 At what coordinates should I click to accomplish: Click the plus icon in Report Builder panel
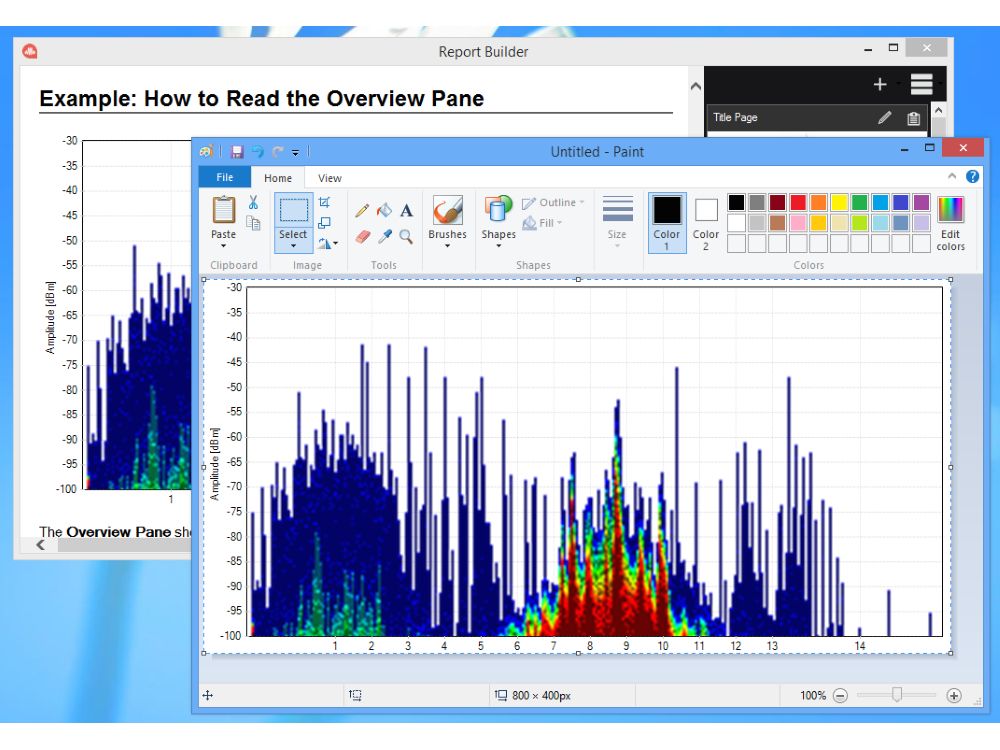(880, 84)
